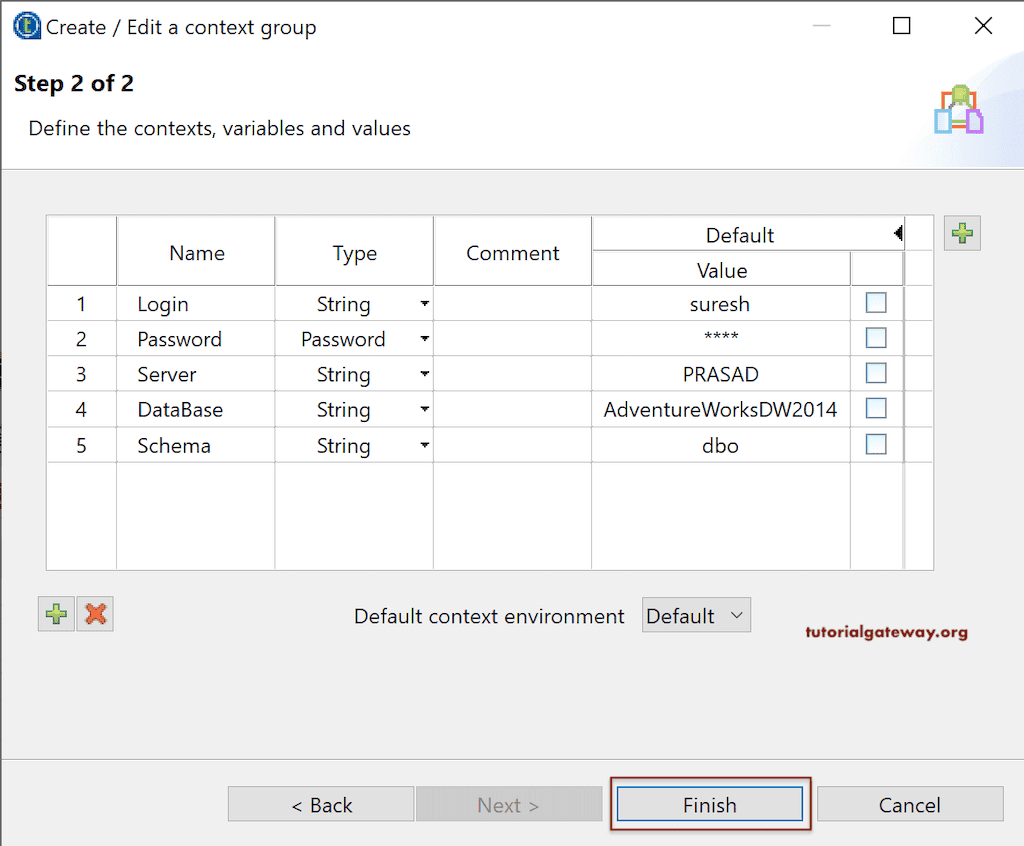
Task: Go back with the Back button
Action: point(321,805)
